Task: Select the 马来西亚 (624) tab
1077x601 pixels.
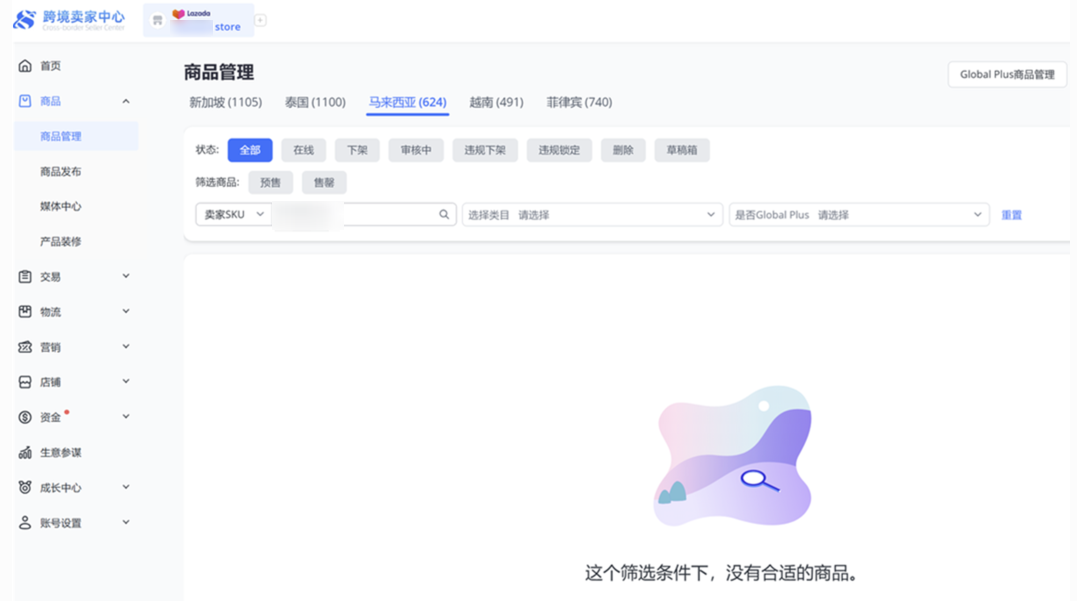Action: pyautogui.click(x=407, y=102)
